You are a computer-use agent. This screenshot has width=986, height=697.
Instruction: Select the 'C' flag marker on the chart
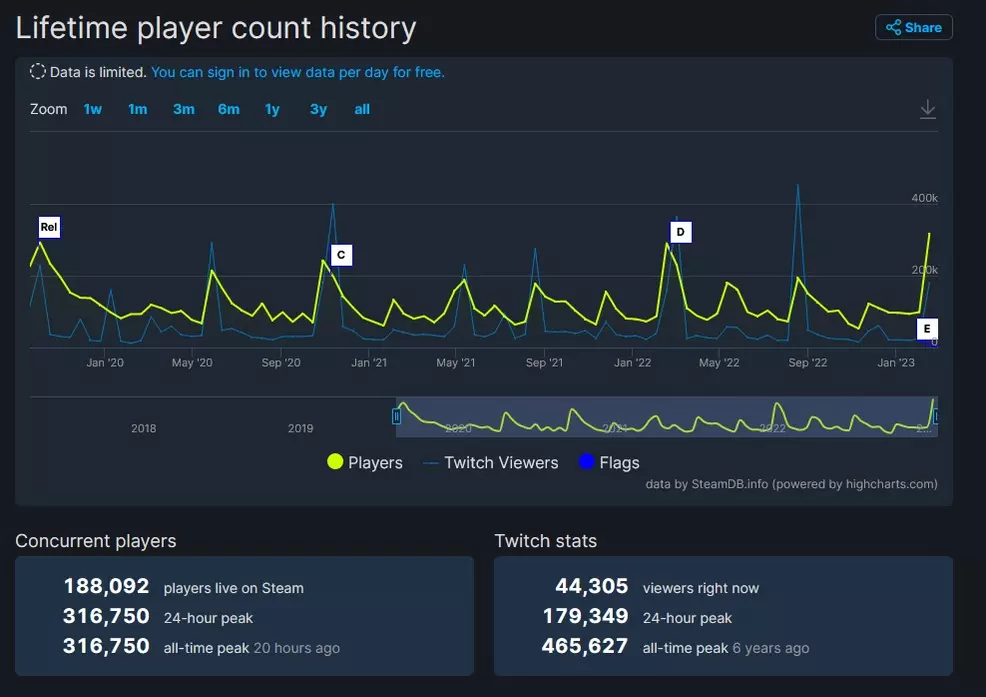(340, 255)
